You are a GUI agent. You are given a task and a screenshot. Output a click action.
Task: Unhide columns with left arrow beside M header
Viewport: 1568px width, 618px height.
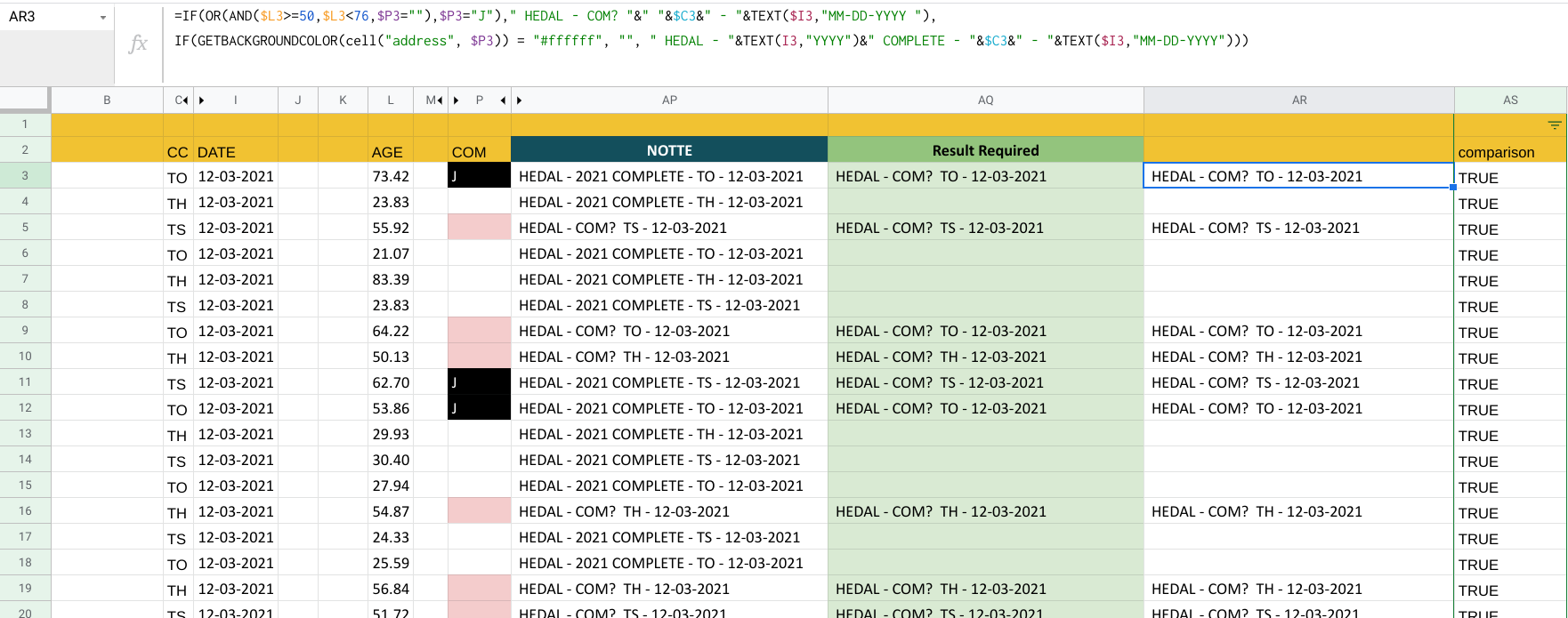click(x=440, y=100)
